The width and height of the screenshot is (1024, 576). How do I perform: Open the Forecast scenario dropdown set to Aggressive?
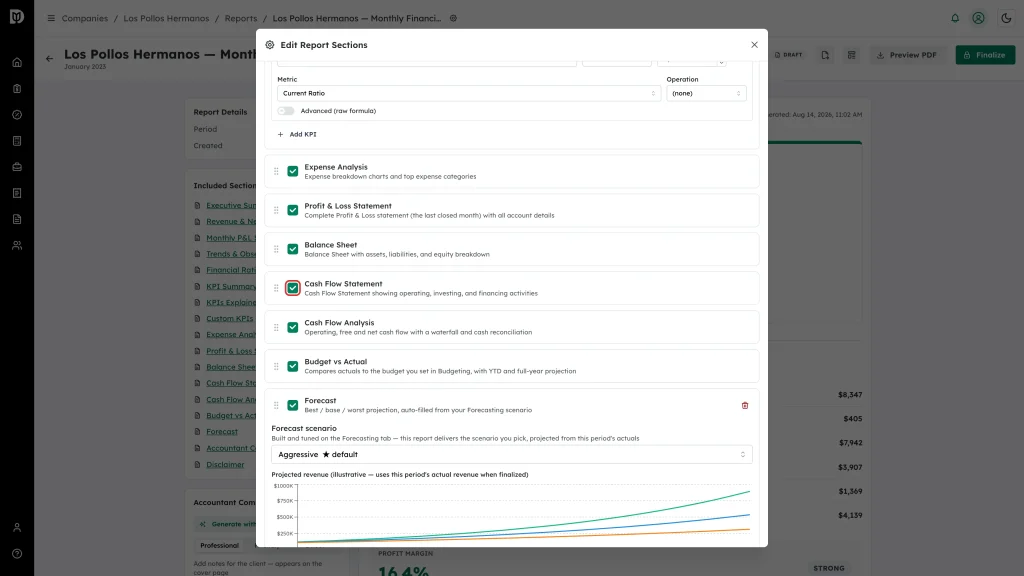click(511, 455)
